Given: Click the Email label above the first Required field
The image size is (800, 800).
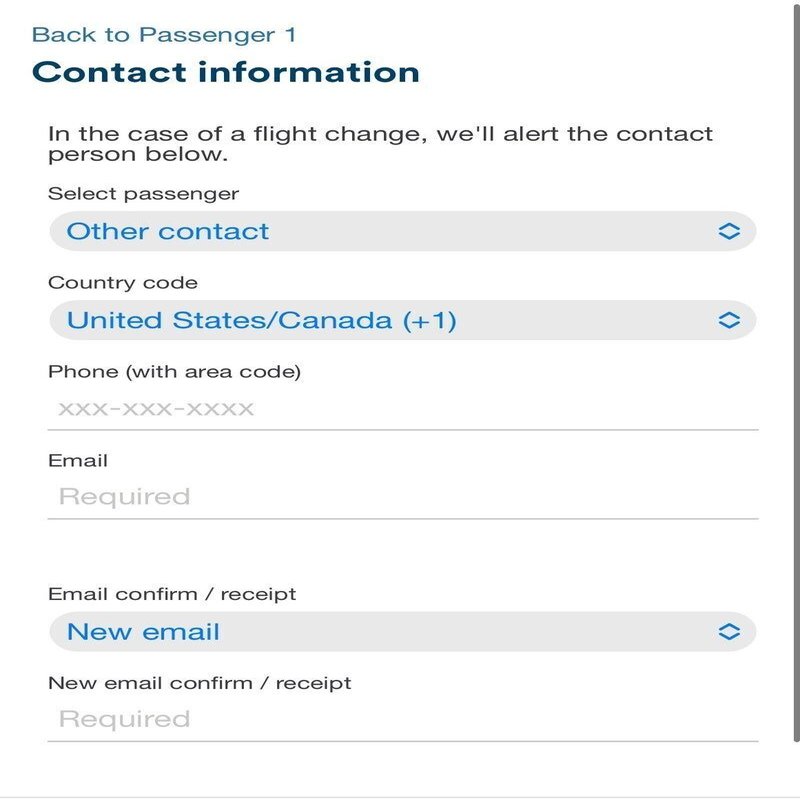Looking at the screenshot, I should (x=78, y=461).
